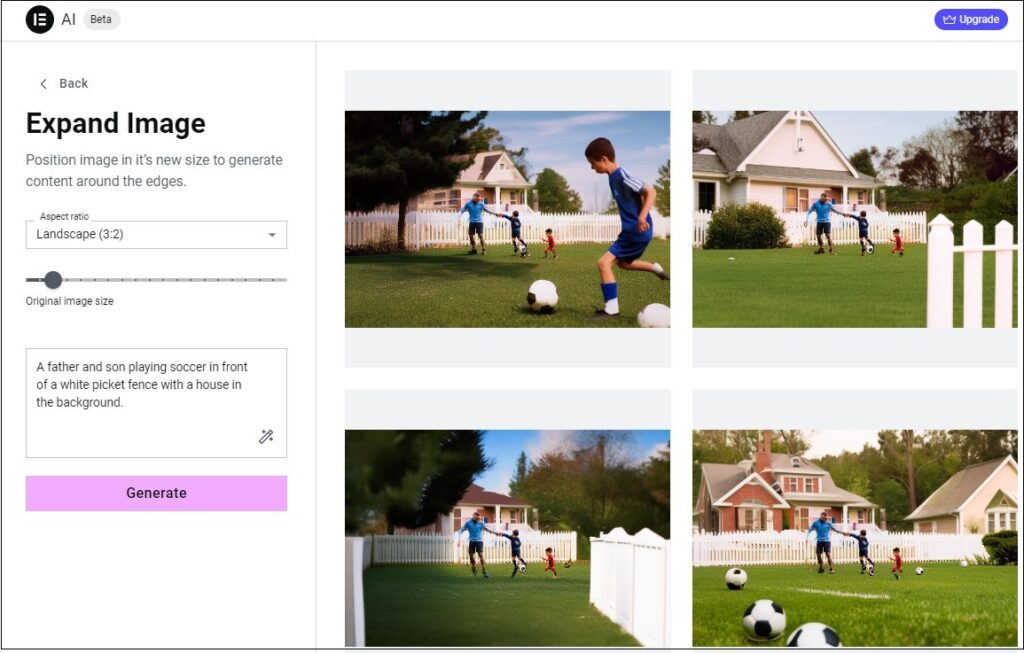Select the image with three soccer balls

(x=855, y=538)
